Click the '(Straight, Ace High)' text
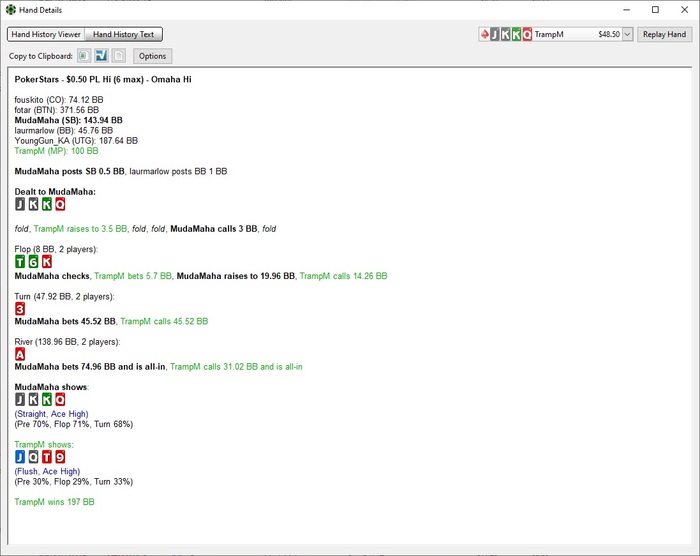Image resolution: width=700 pixels, height=556 pixels. 51,414
